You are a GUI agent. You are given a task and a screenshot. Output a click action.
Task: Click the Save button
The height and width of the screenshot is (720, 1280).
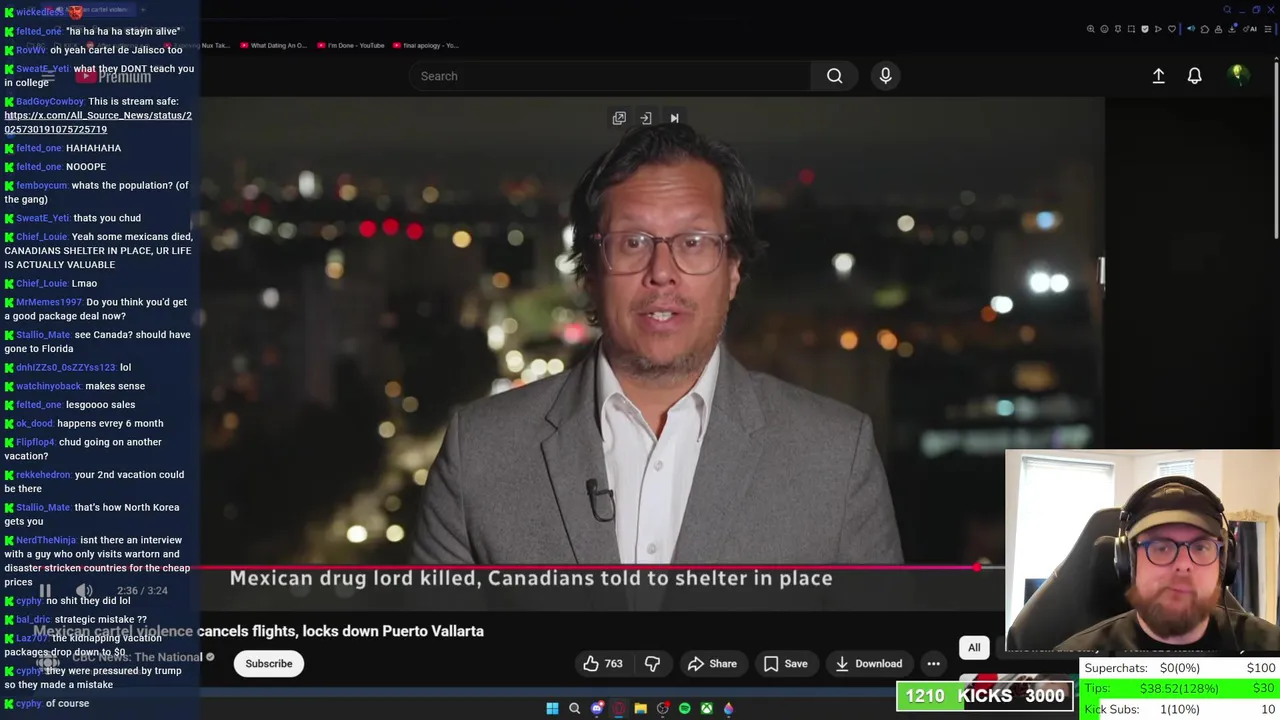(785, 663)
